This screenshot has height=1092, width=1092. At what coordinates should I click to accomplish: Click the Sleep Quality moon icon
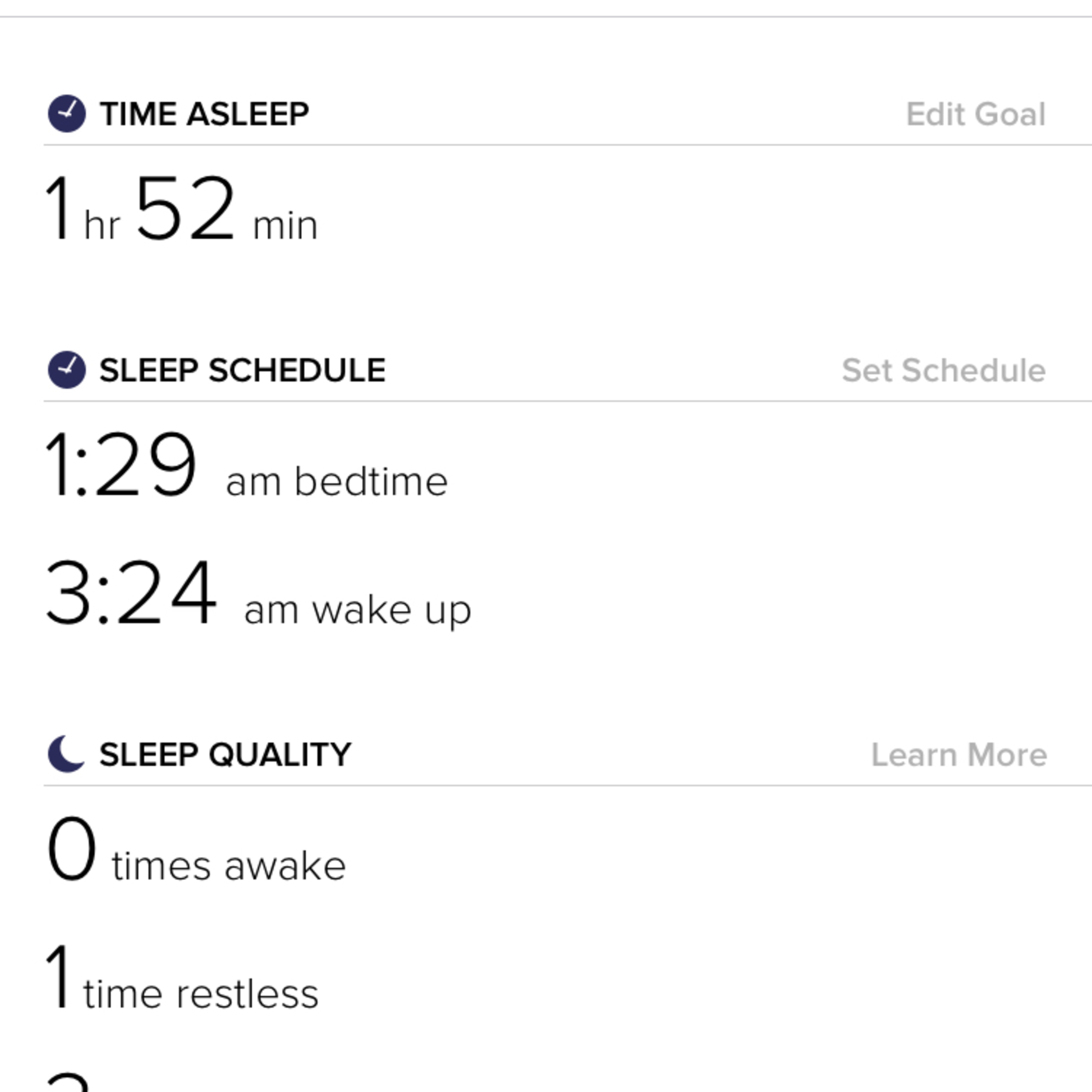click(66, 754)
